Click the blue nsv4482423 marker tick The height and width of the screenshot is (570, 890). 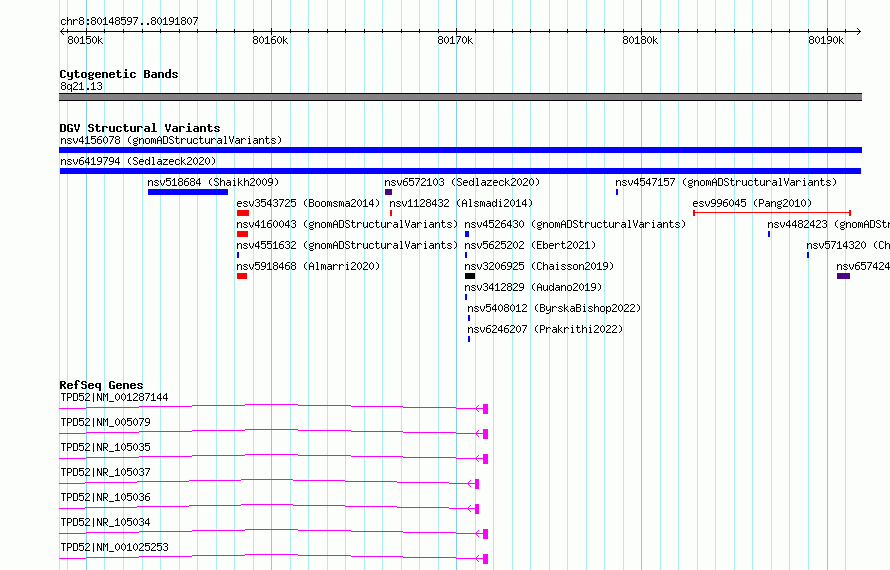769,234
